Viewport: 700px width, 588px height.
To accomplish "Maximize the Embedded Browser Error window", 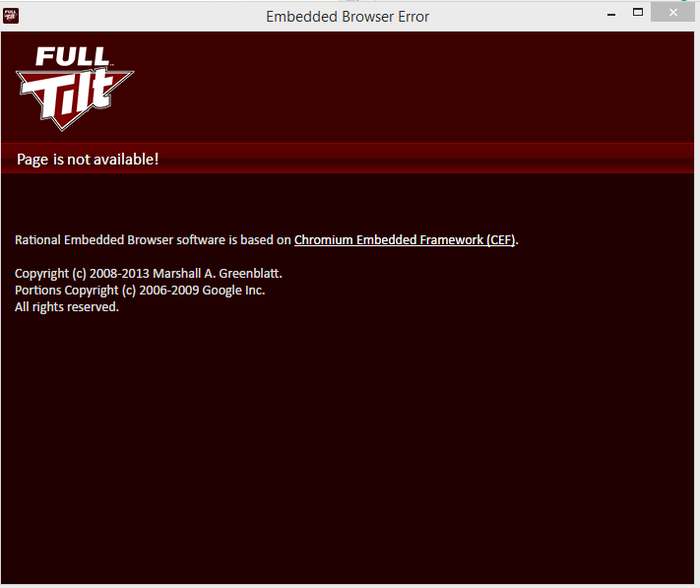I will click(x=638, y=13).
